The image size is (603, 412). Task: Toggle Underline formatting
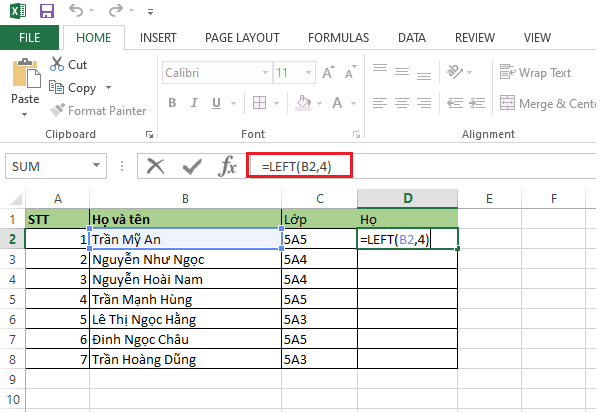[x=216, y=103]
